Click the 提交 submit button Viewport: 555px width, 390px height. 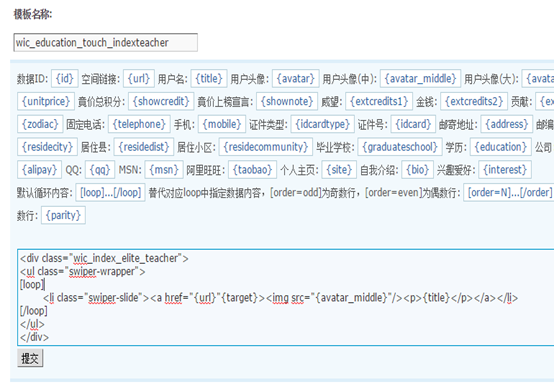pos(30,358)
